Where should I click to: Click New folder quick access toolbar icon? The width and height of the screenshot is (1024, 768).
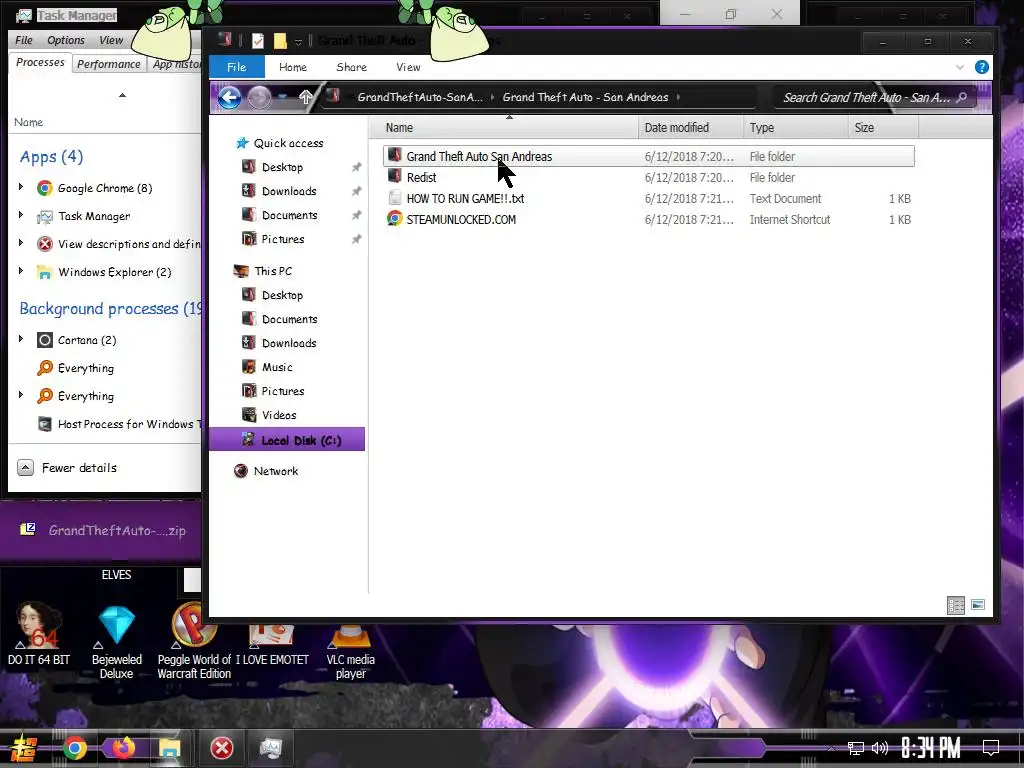pos(280,41)
